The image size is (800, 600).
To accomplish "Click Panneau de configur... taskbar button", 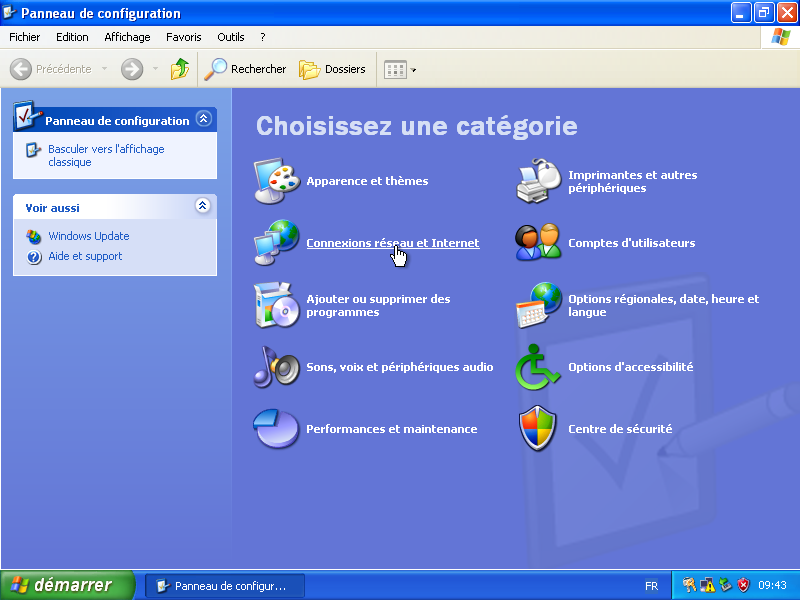I will [225, 586].
